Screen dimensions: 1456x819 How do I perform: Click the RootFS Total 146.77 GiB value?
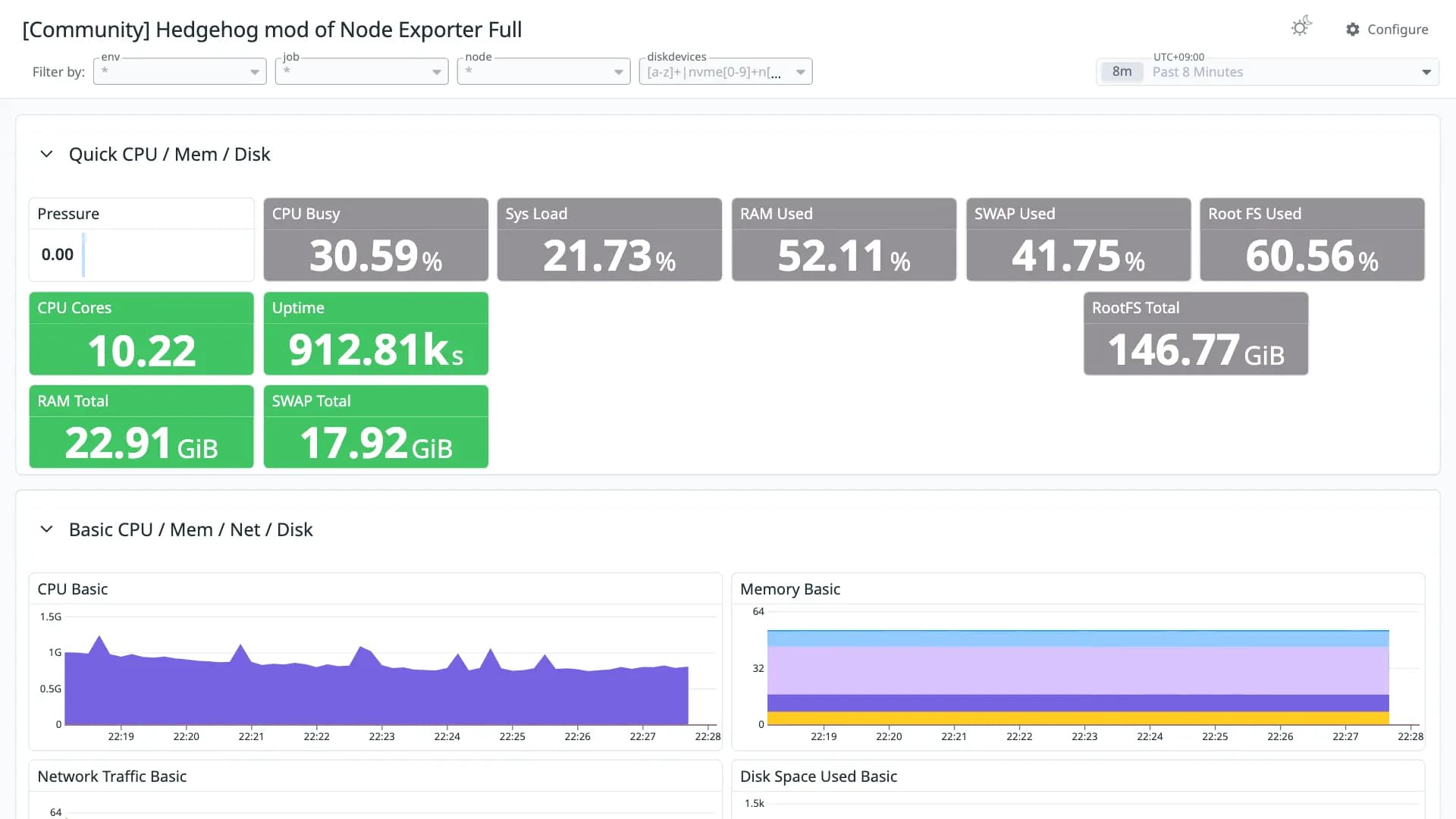coord(1196,350)
